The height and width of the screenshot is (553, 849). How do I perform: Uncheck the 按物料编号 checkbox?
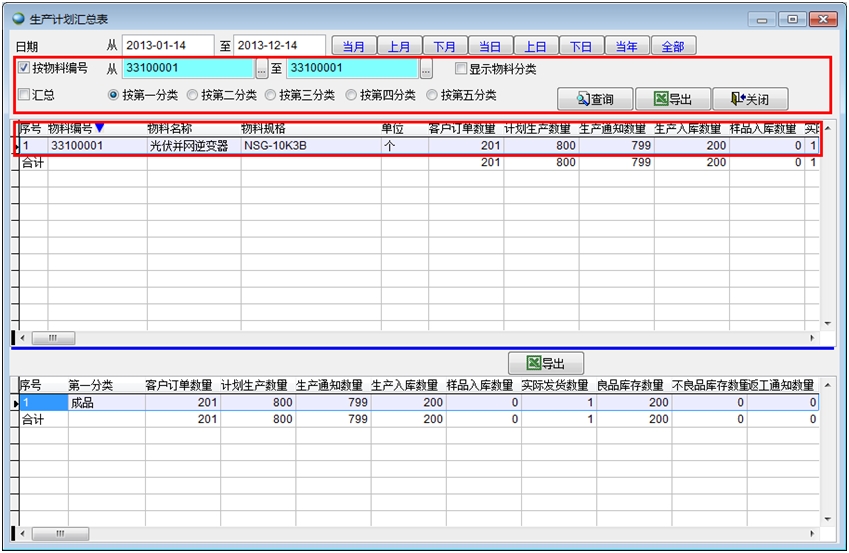[25, 69]
